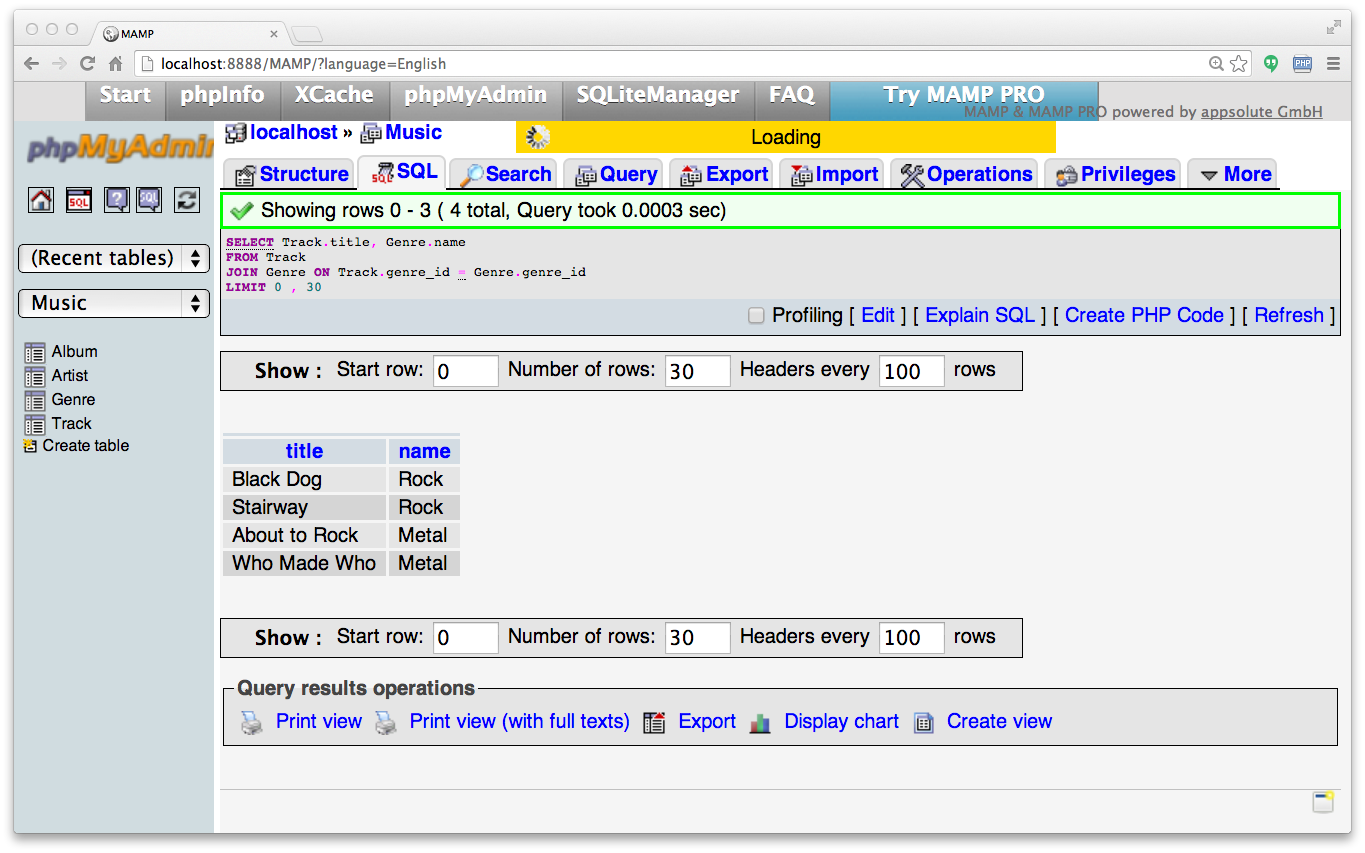
Task: Go to the Export tab
Action: (724, 174)
